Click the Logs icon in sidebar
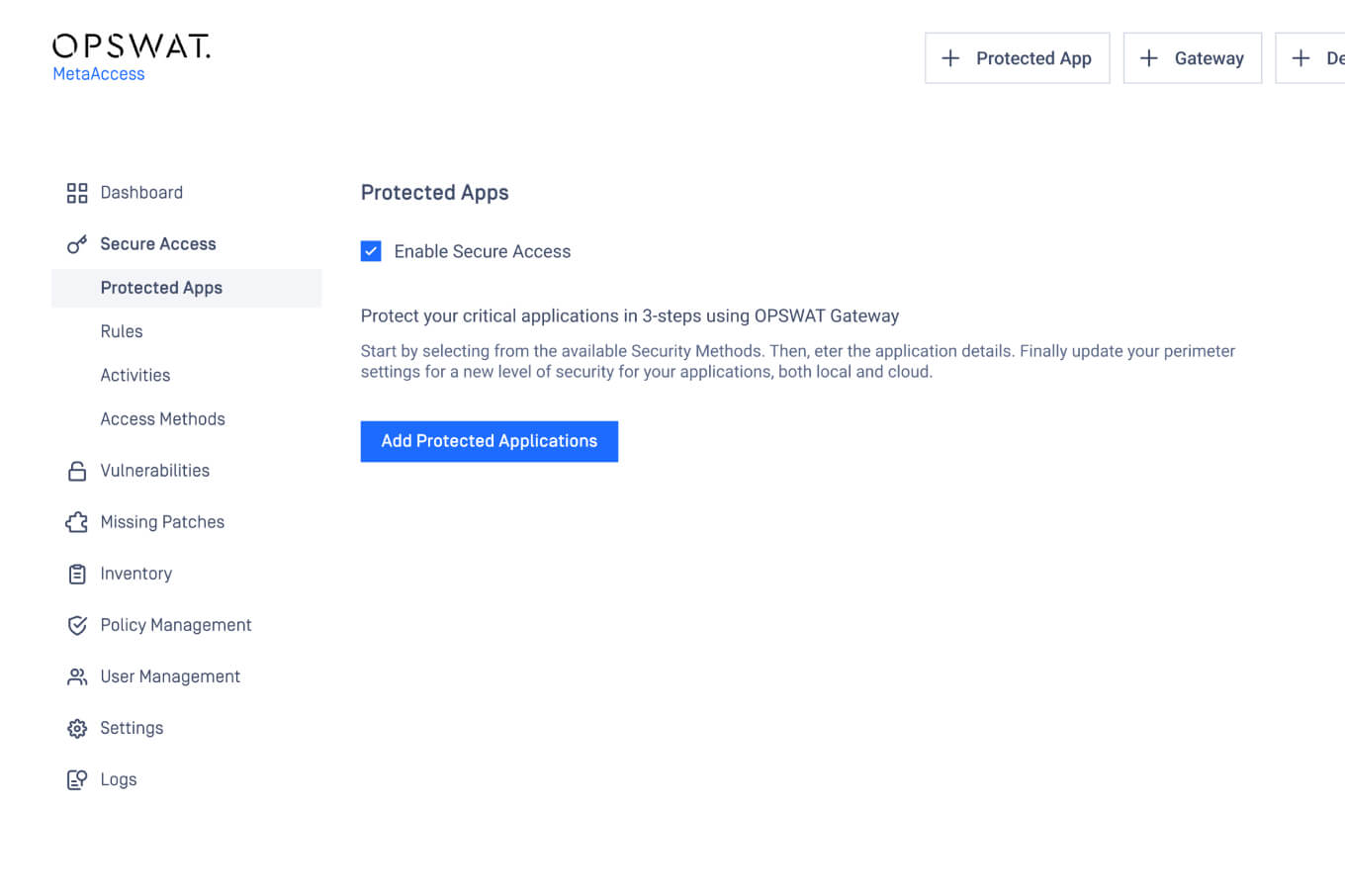 pos(77,780)
